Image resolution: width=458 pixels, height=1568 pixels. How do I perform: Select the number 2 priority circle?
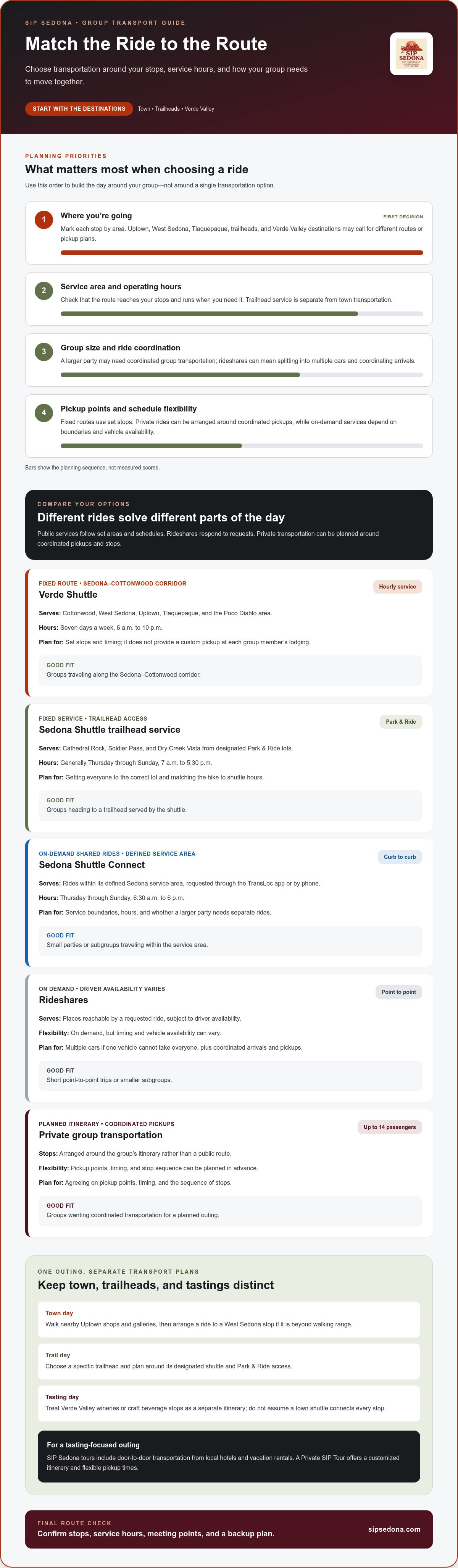click(44, 290)
